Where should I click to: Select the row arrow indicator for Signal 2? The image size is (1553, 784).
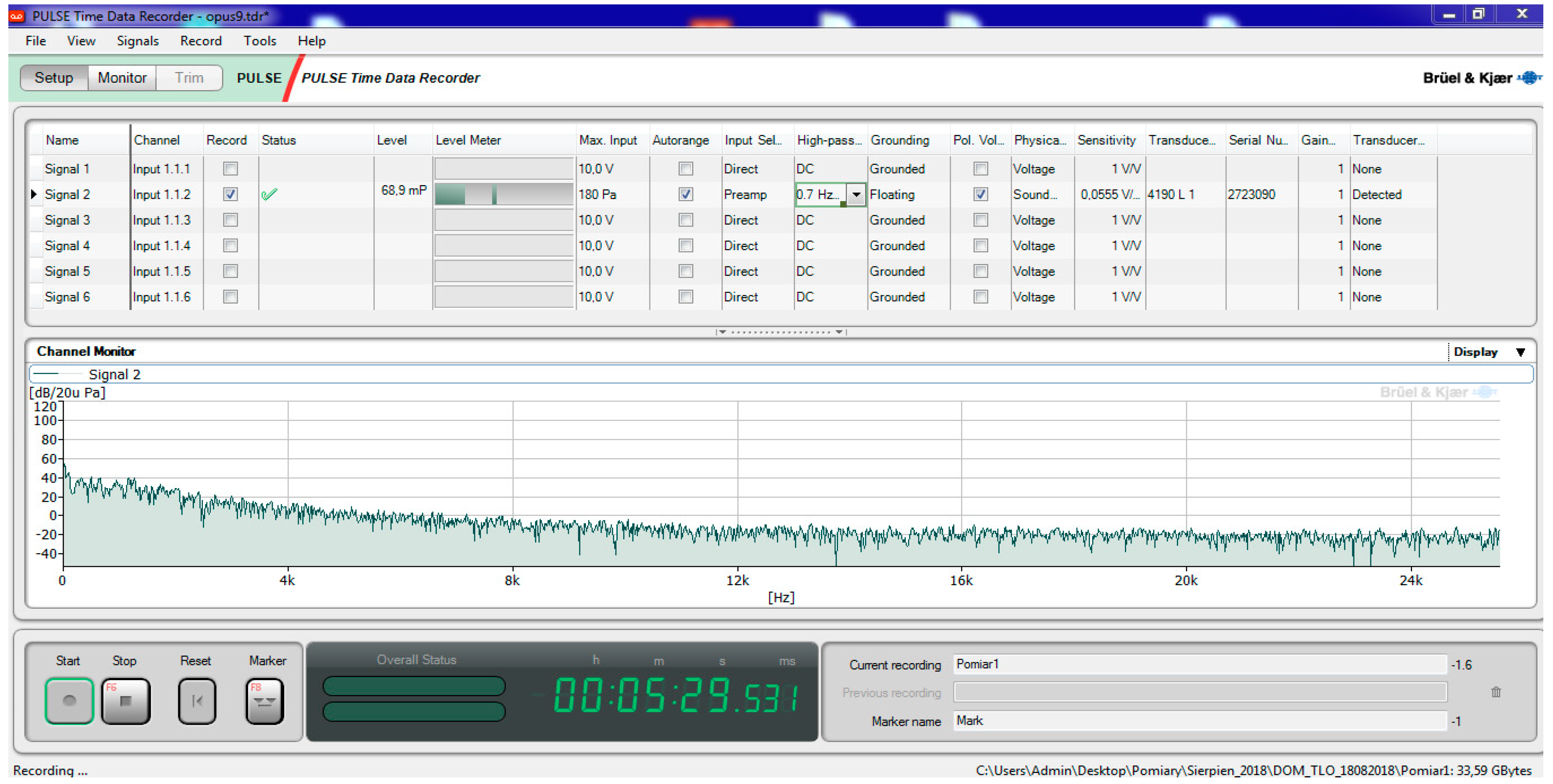point(34,194)
